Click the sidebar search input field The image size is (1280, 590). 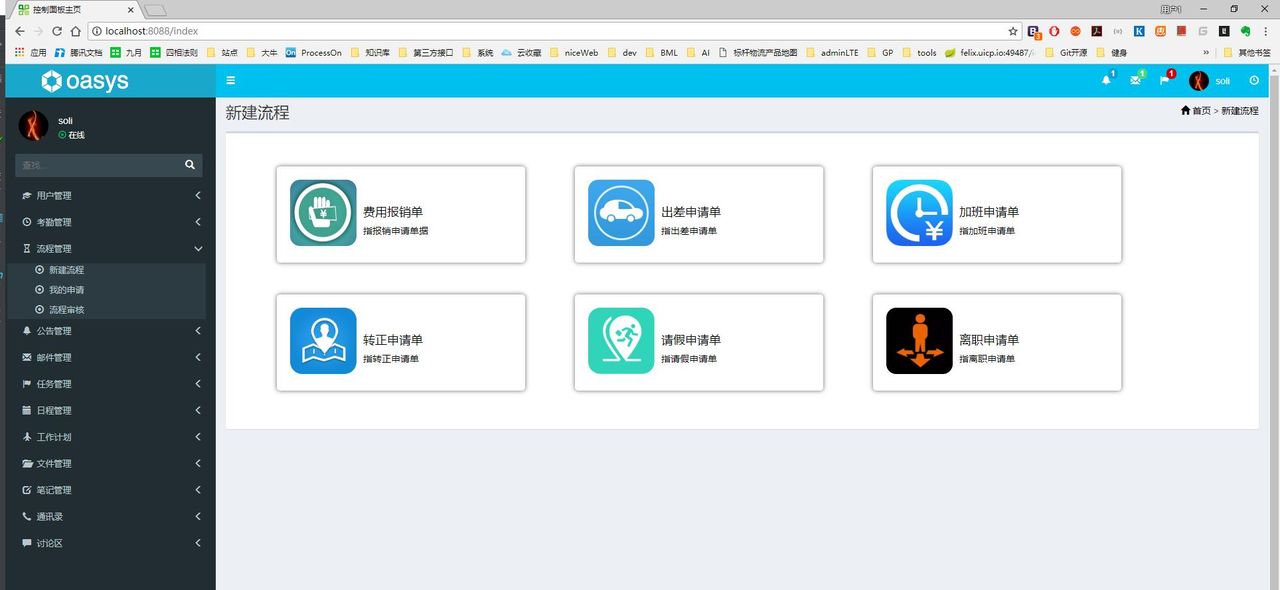(x=98, y=165)
